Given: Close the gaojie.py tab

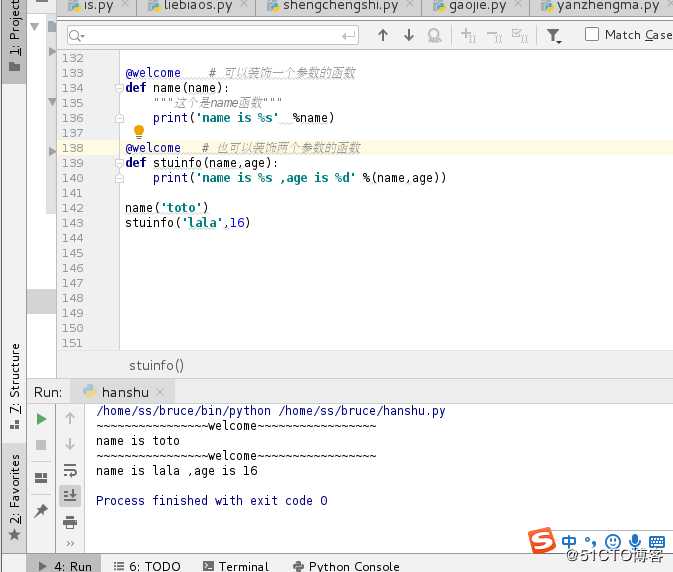Looking at the screenshot, I should 518,4.
